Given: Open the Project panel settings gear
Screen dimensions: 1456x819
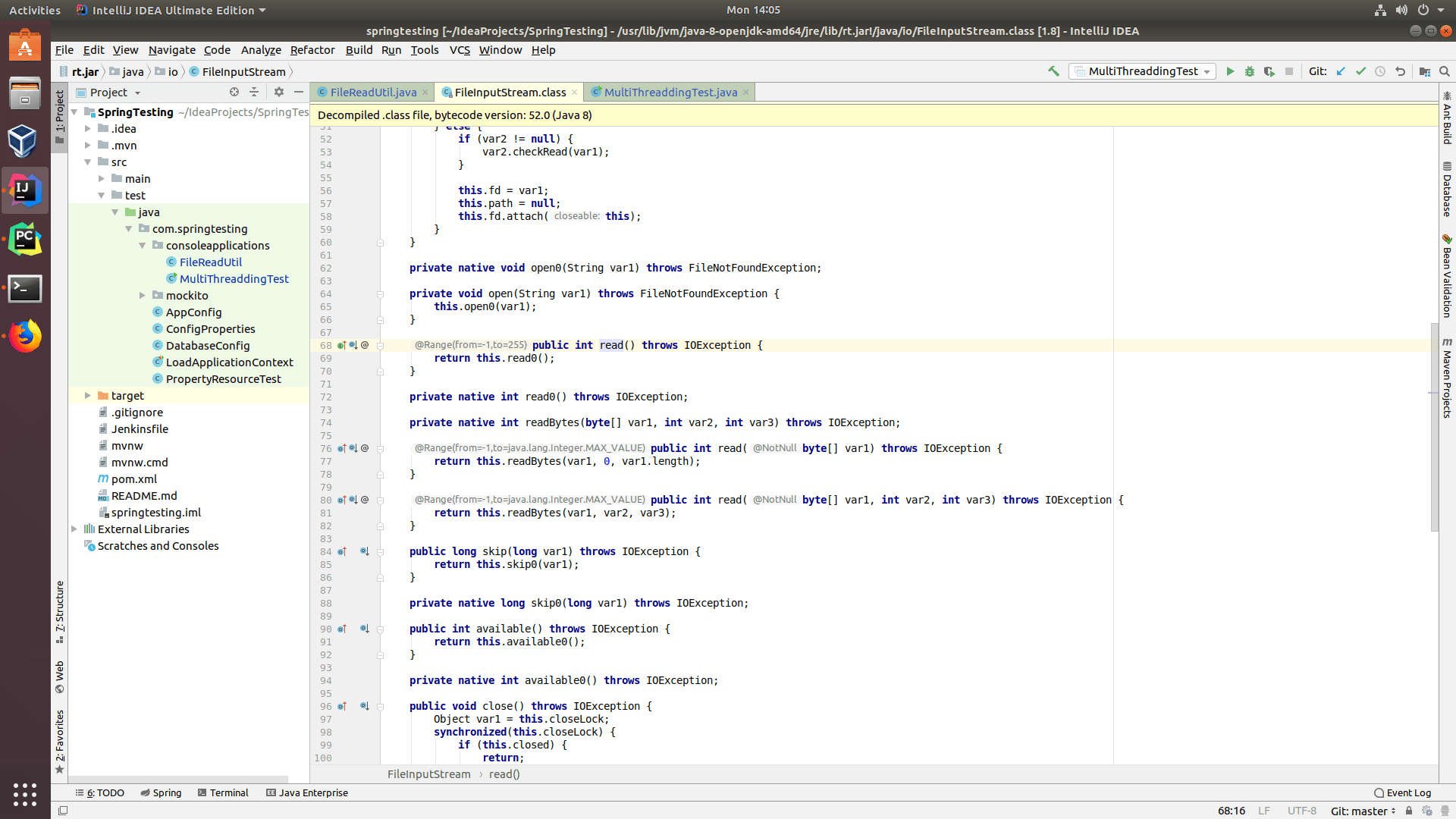Looking at the screenshot, I should 279,92.
